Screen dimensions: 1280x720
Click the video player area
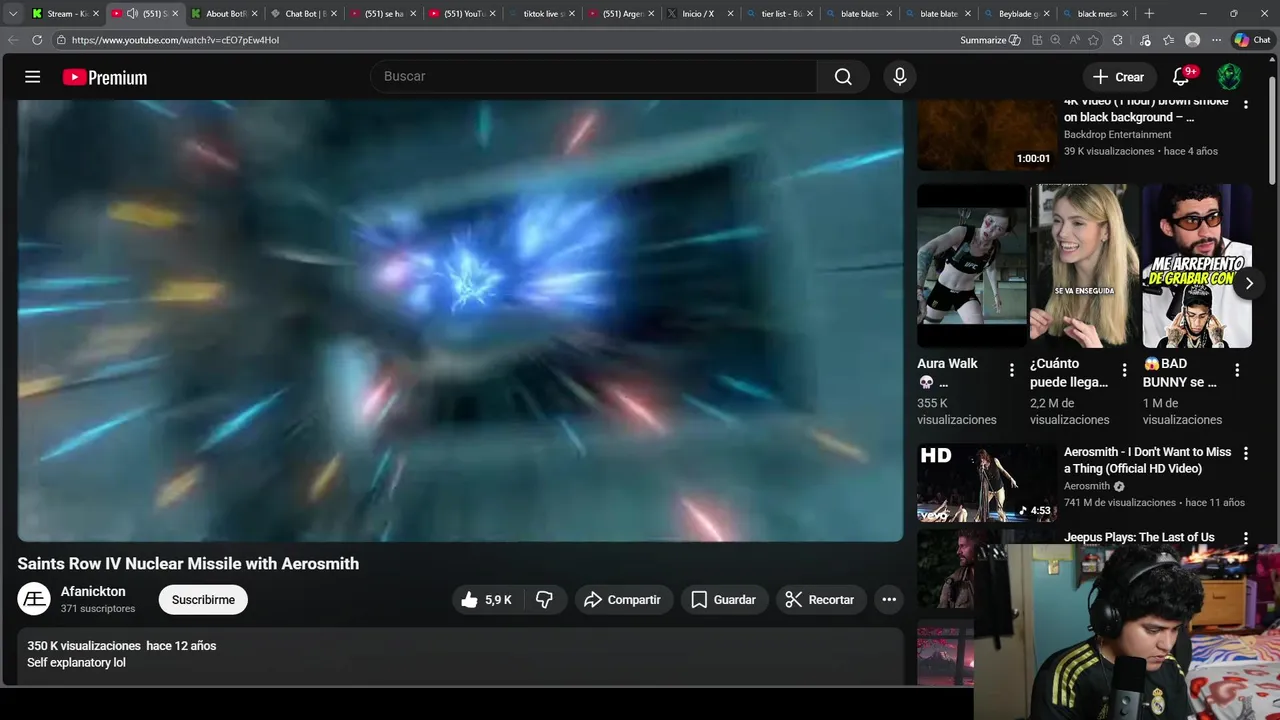460,320
